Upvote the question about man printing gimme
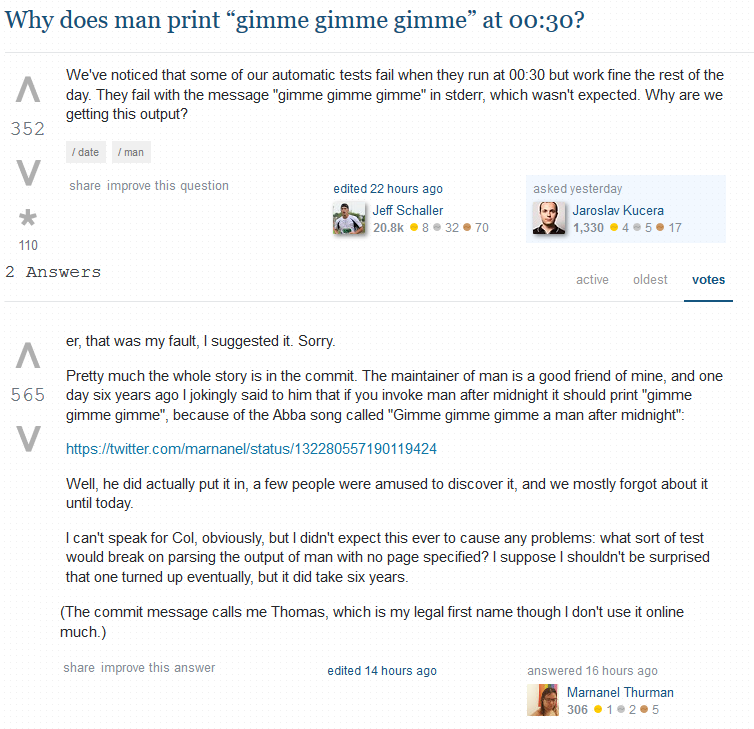Screen dimensions: 754x729 pos(28,90)
